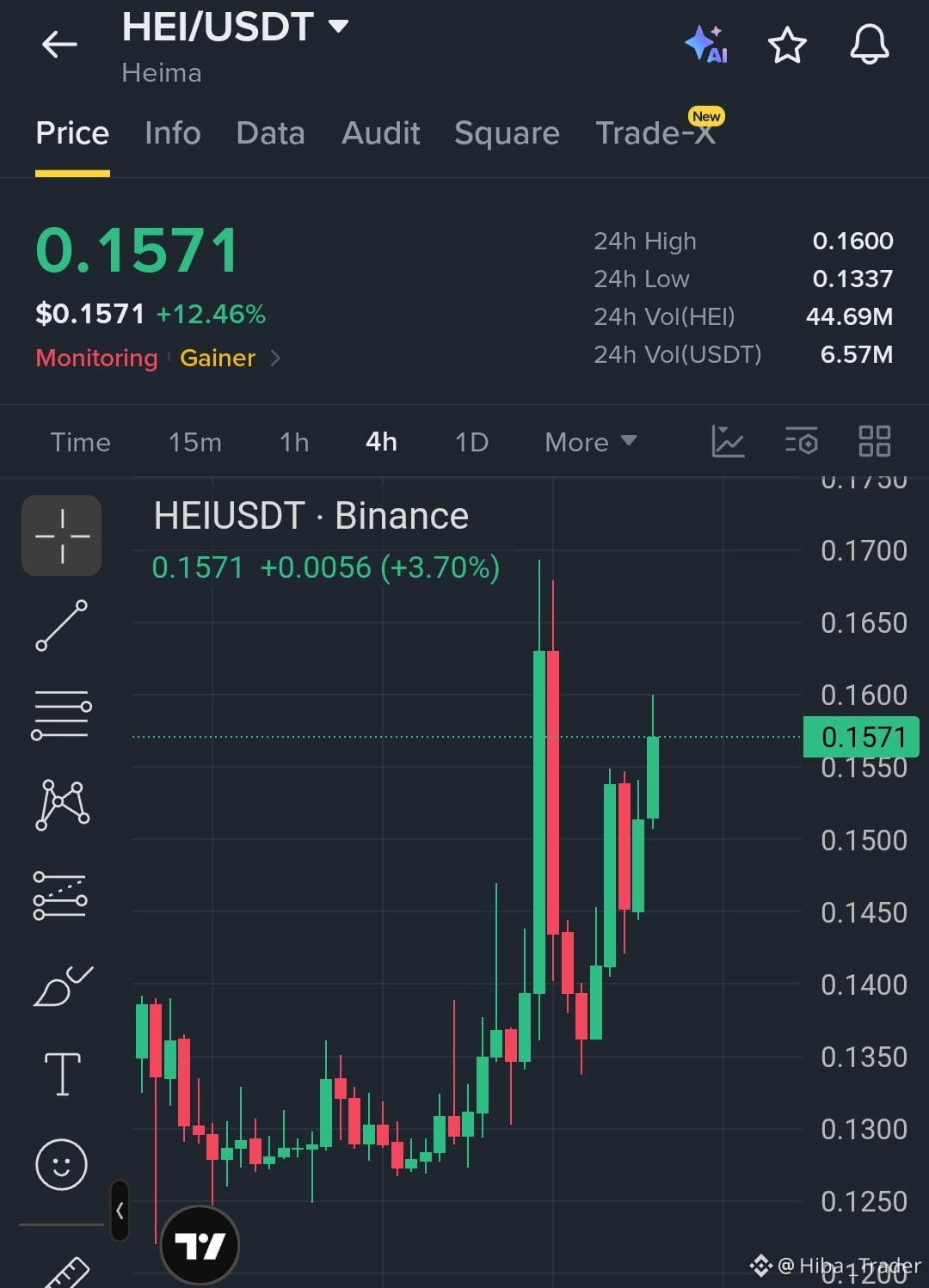Open chart indicators line icon
The width and height of the screenshot is (929, 1288).
(x=728, y=441)
